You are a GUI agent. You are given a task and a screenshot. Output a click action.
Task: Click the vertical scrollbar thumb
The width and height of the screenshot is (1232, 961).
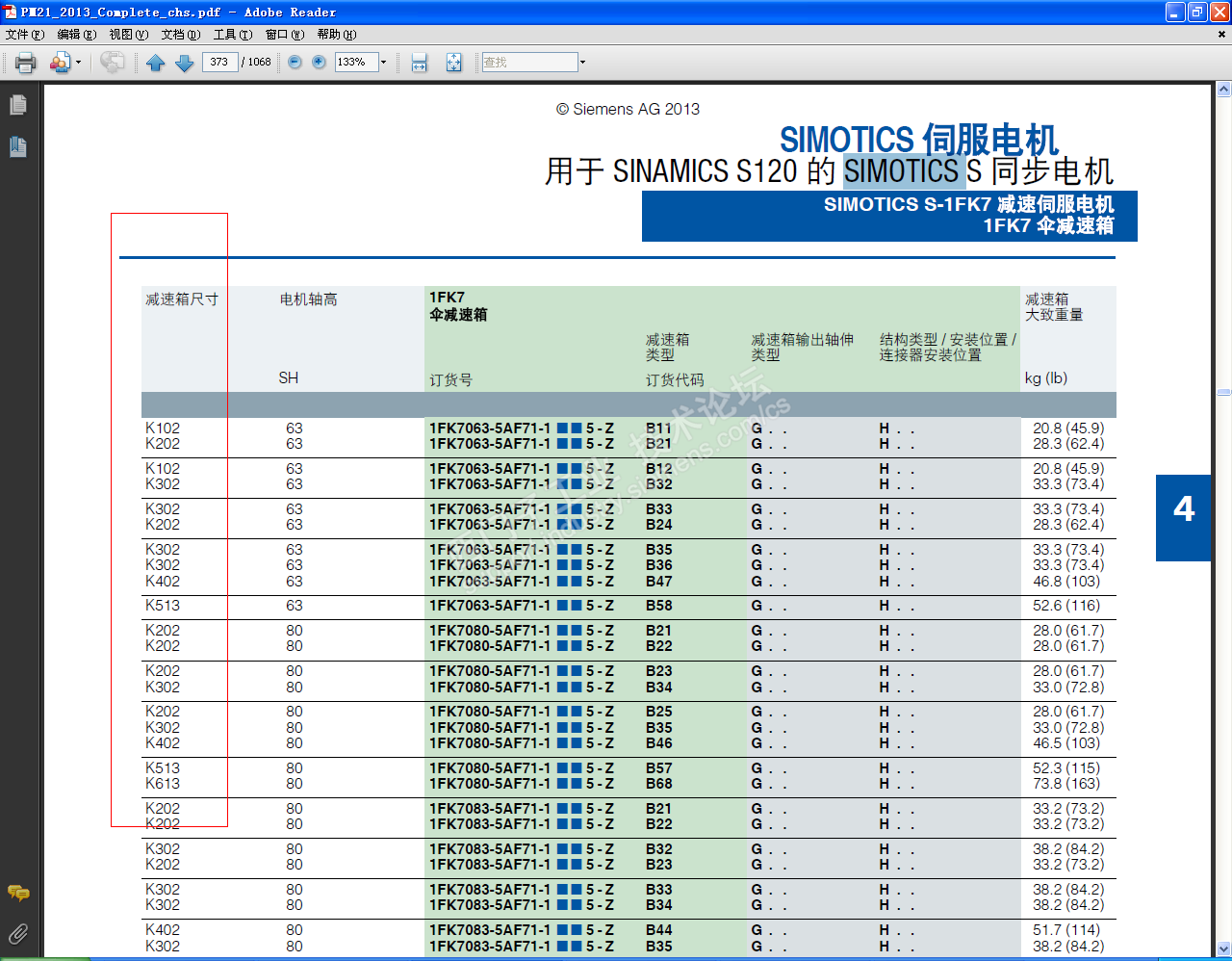tap(1224, 393)
